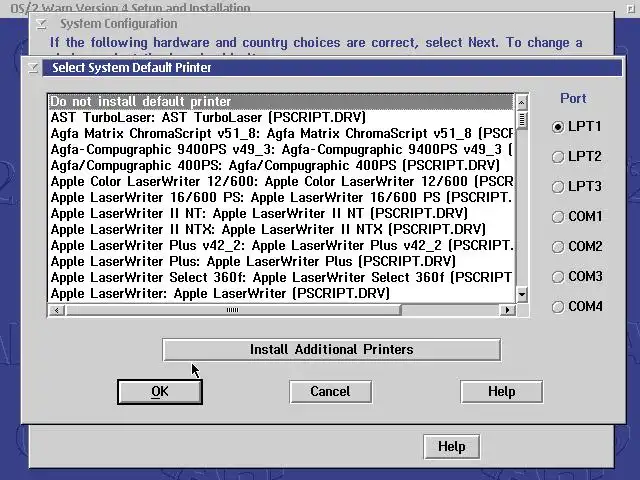Viewport: 640px width, 480px height.
Task: Click the vertical scrollbar thumb in printer list
Action: (522, 120)
